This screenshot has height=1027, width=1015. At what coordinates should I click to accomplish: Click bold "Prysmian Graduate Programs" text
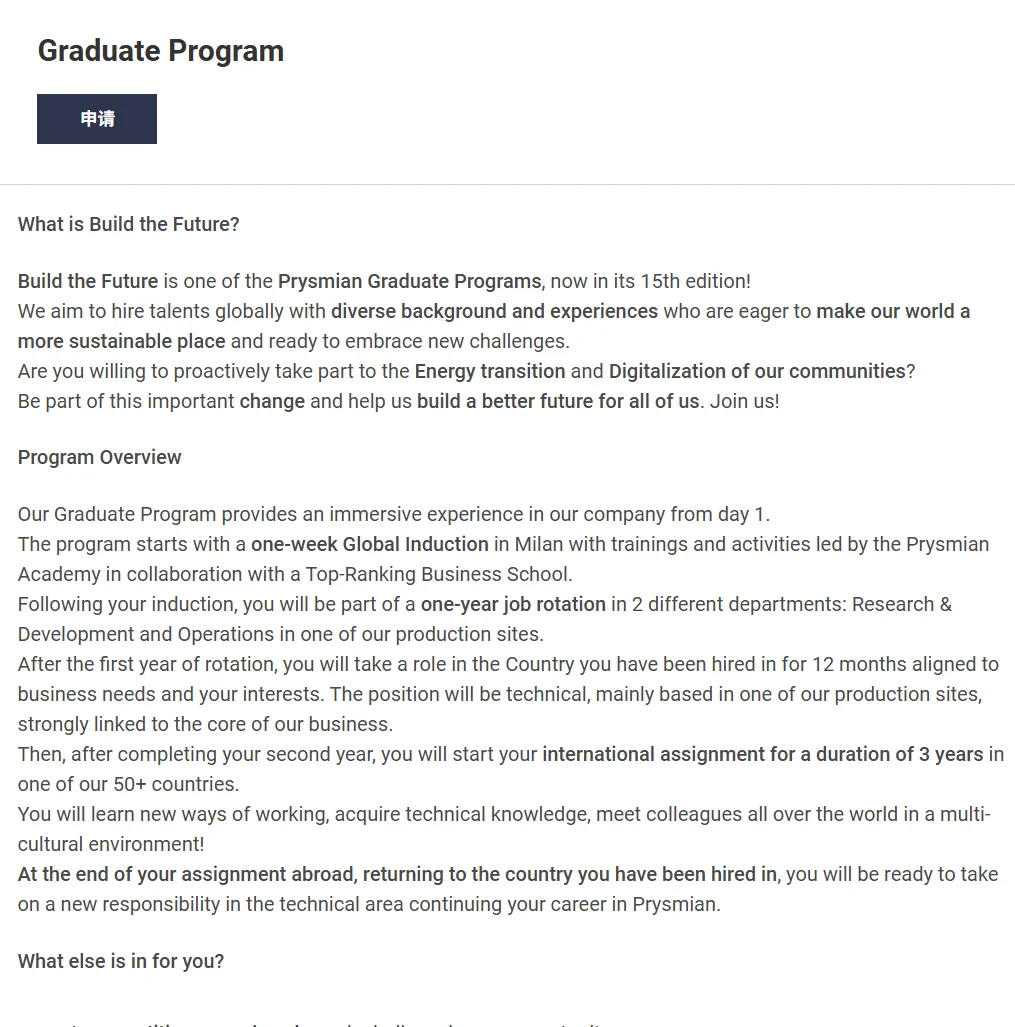[x=409, y=281]
